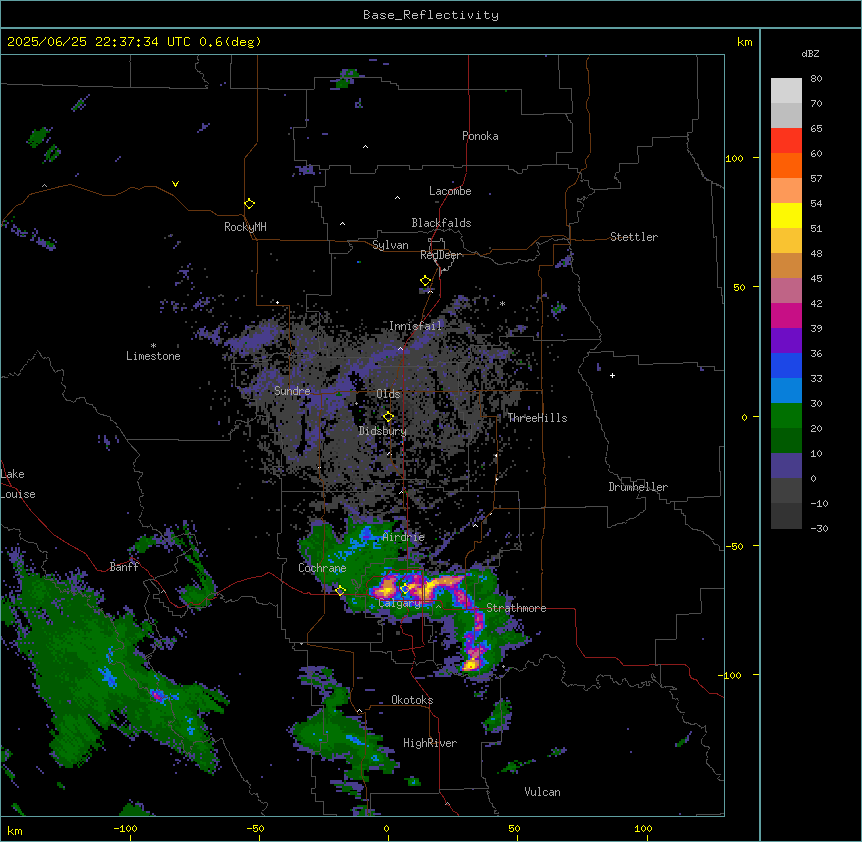Click the 50 tick on the right axis

click(x=739, y=287)
